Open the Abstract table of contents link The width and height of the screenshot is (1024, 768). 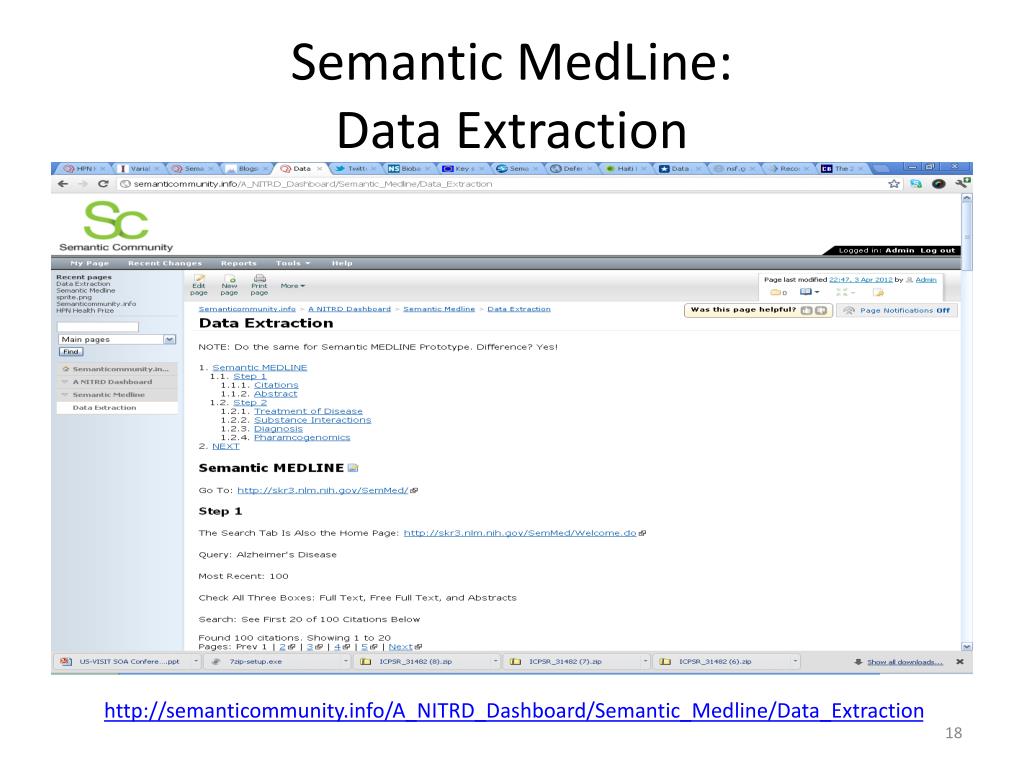[x=276, y=394]
